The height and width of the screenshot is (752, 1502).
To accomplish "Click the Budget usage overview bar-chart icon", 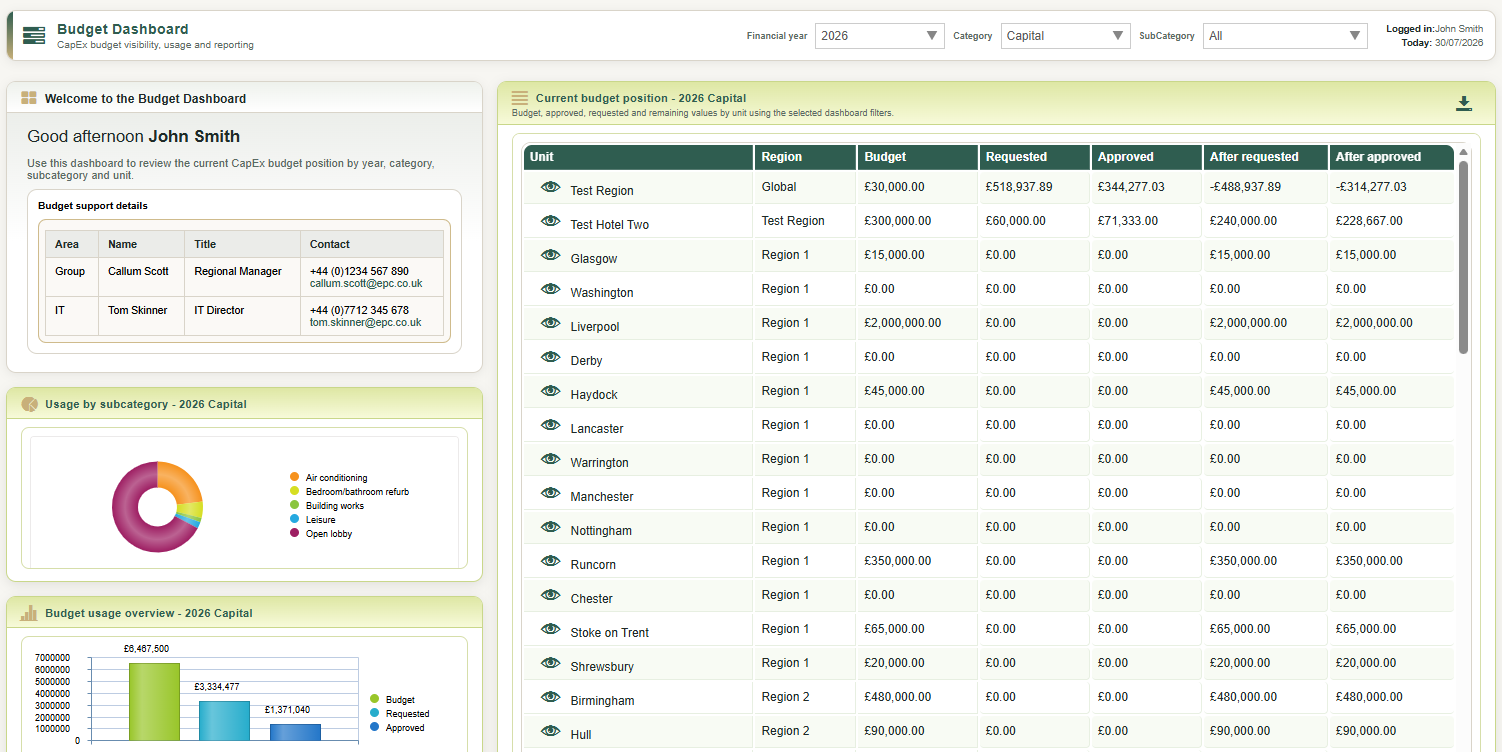I will [x=29, y=613].
